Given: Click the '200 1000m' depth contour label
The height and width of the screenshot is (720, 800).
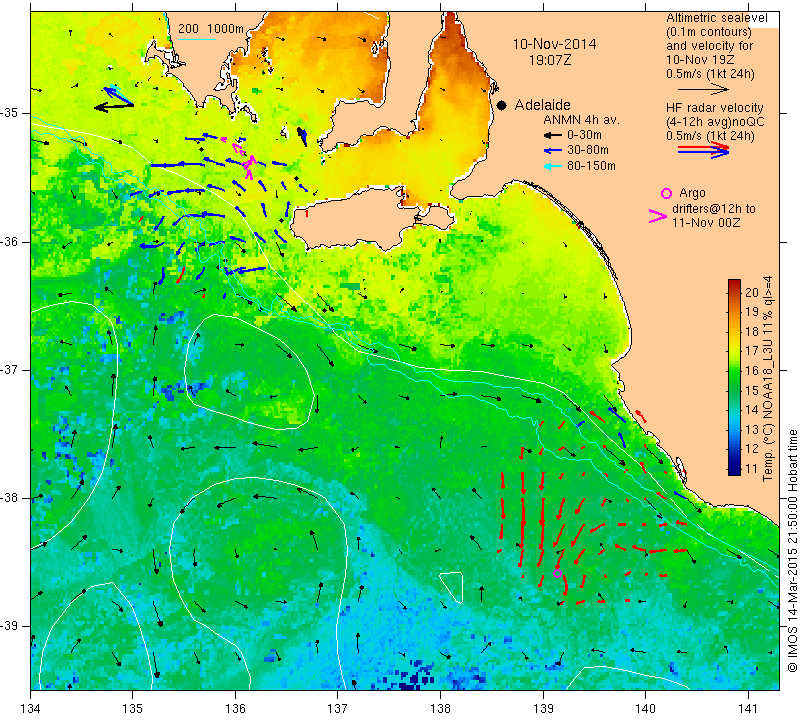Looking at the screenshot, I should coord(211,29).
